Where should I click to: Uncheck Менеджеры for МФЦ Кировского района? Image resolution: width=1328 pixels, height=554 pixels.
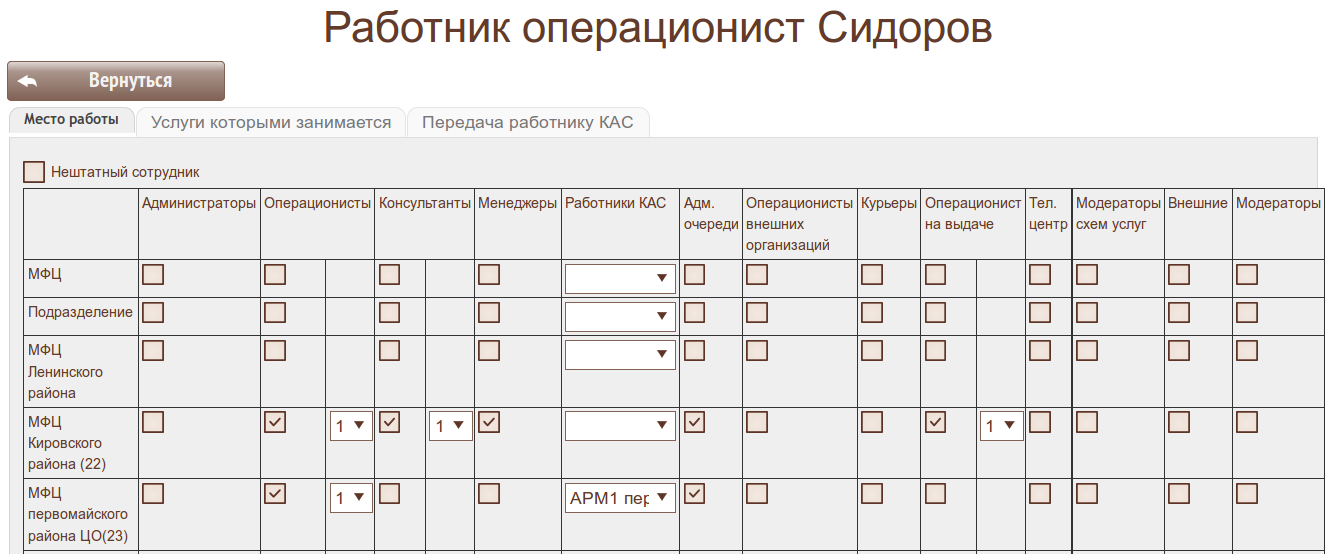click(489, 423)
